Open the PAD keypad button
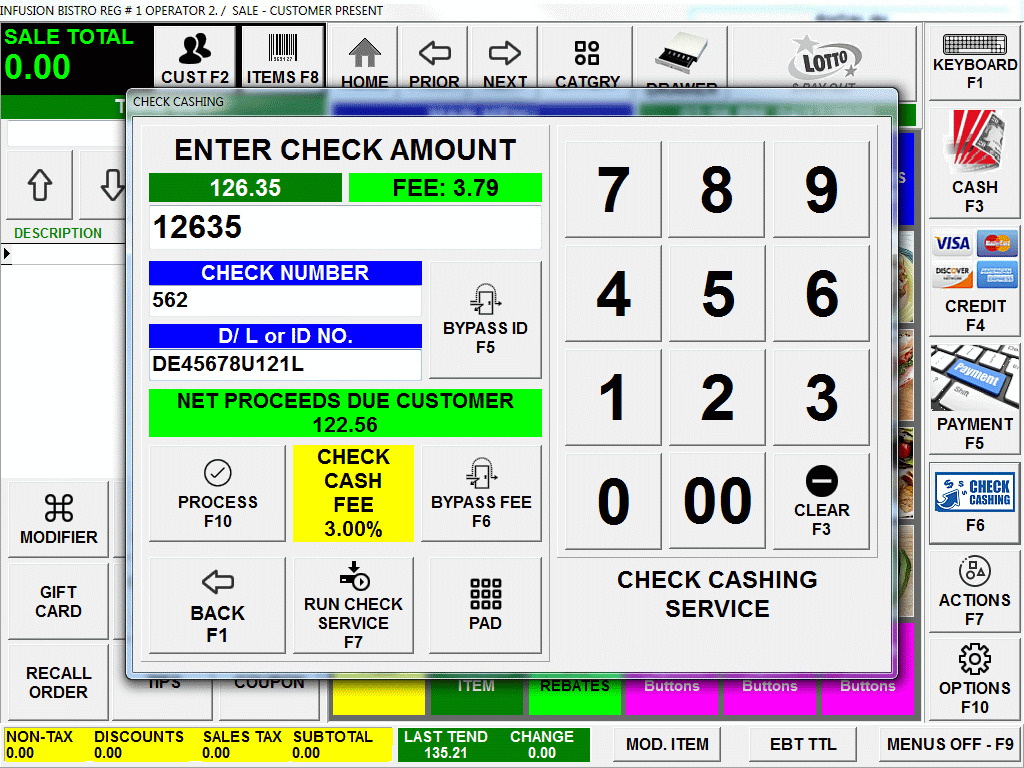 pos(485,605)
